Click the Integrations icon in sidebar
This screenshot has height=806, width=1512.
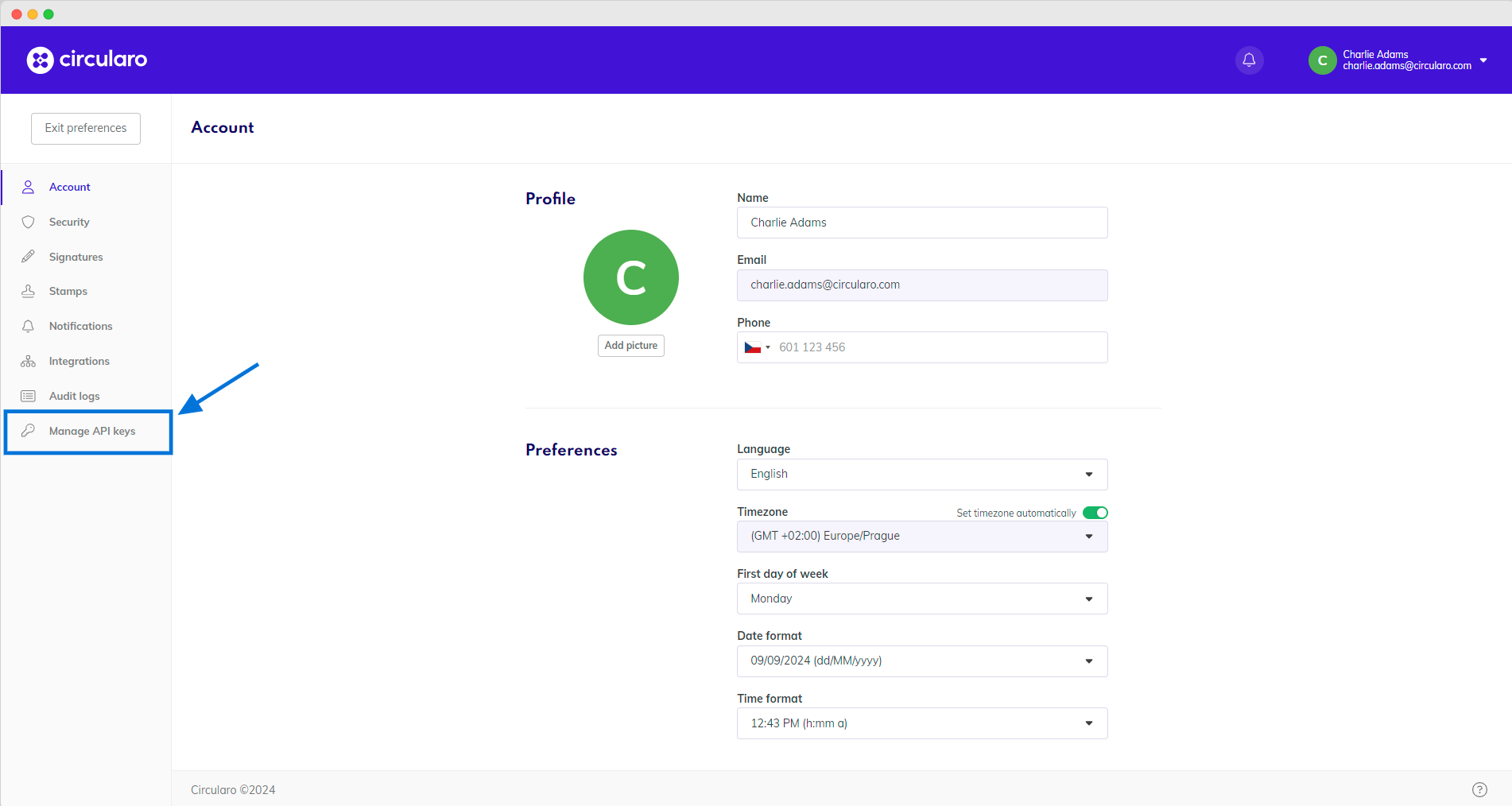click(x=28, y=361)
